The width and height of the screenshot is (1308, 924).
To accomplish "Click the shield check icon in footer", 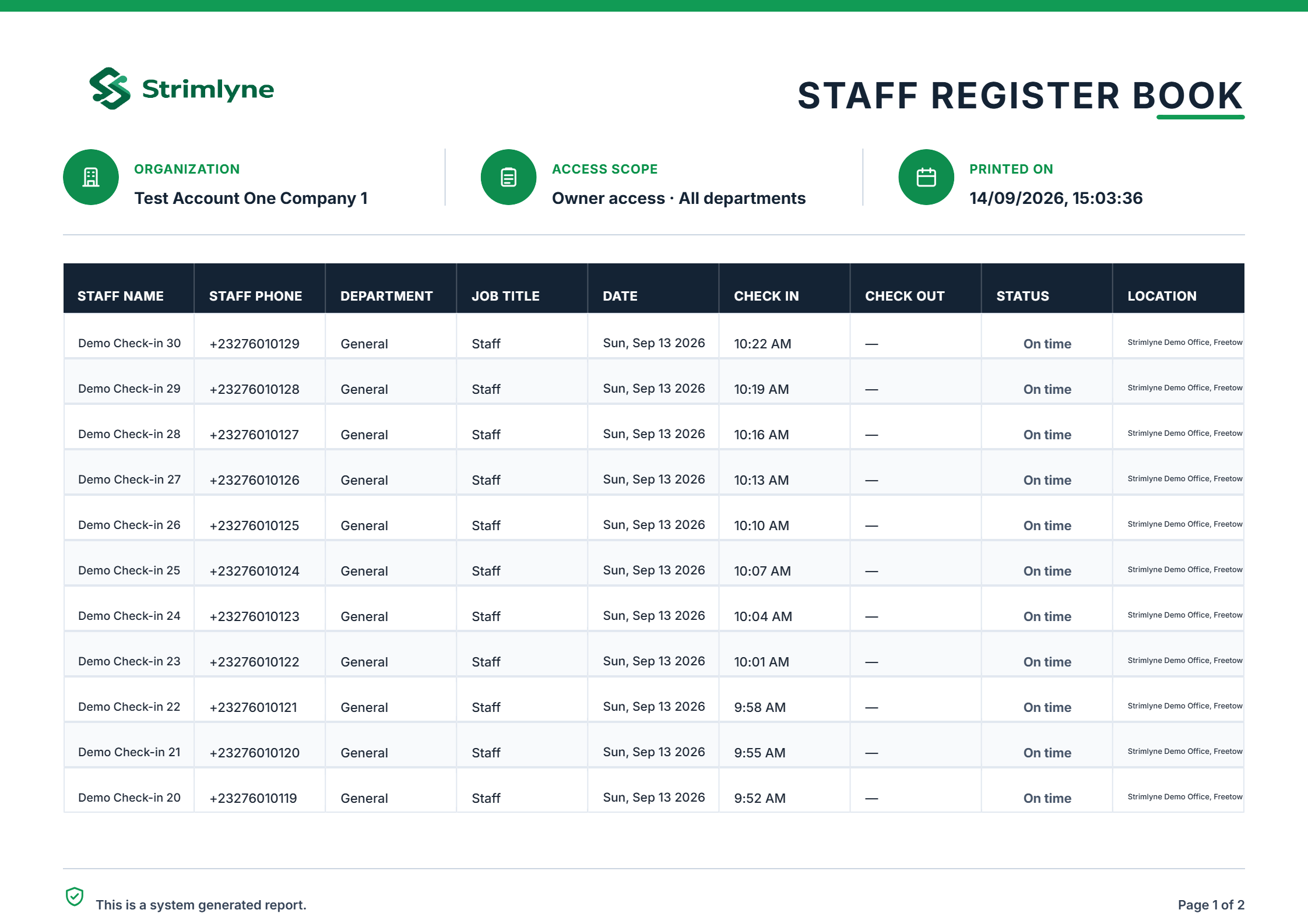I will coord(75,897).
